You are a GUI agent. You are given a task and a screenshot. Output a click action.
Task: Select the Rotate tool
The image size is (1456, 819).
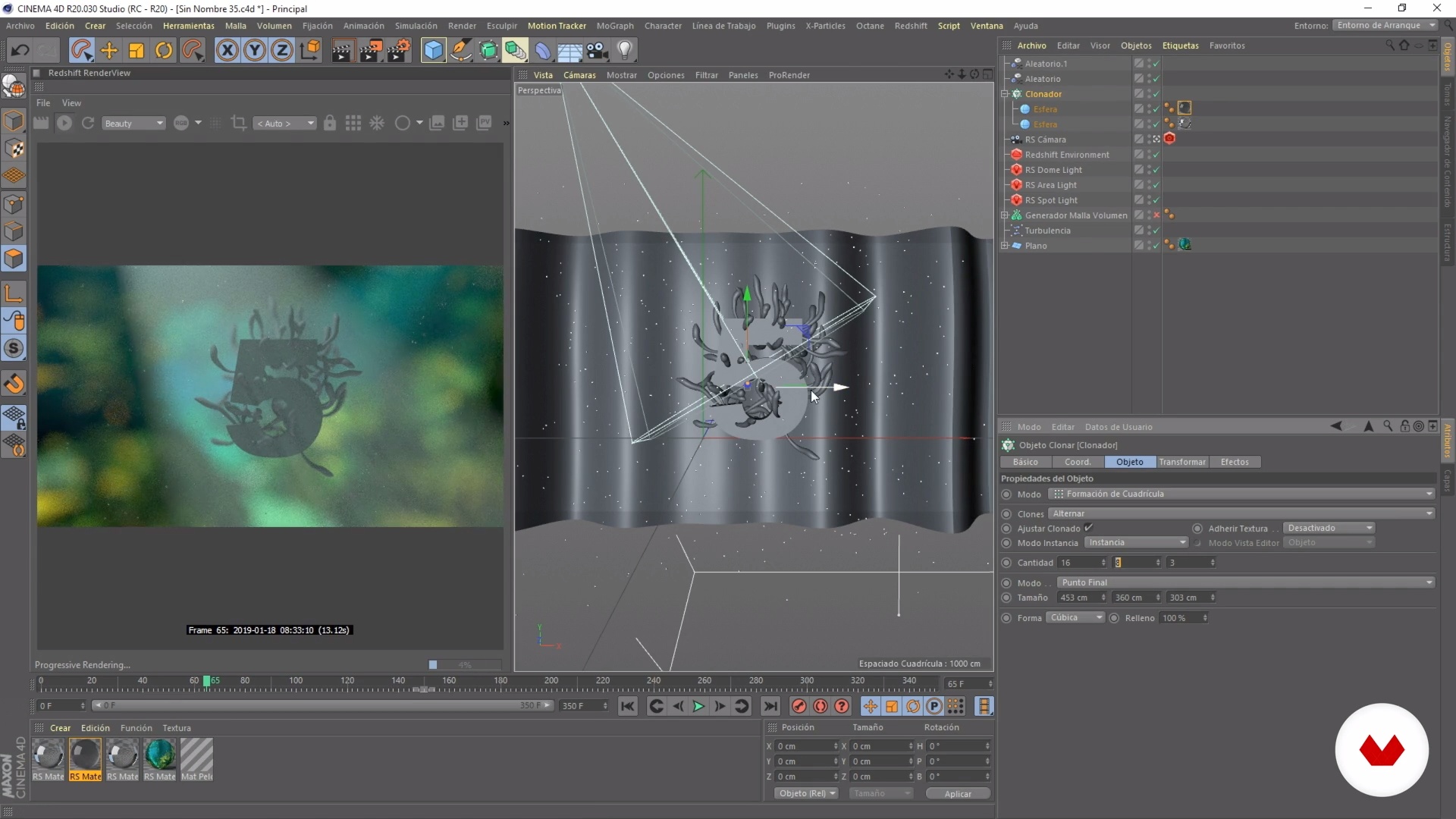tap(164, 51)
